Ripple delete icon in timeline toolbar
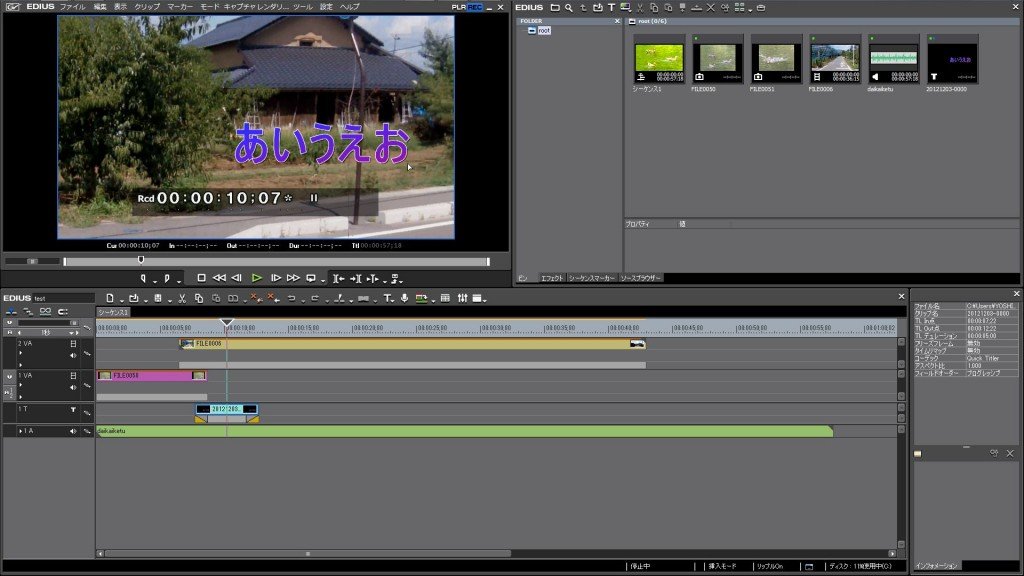 274,298
